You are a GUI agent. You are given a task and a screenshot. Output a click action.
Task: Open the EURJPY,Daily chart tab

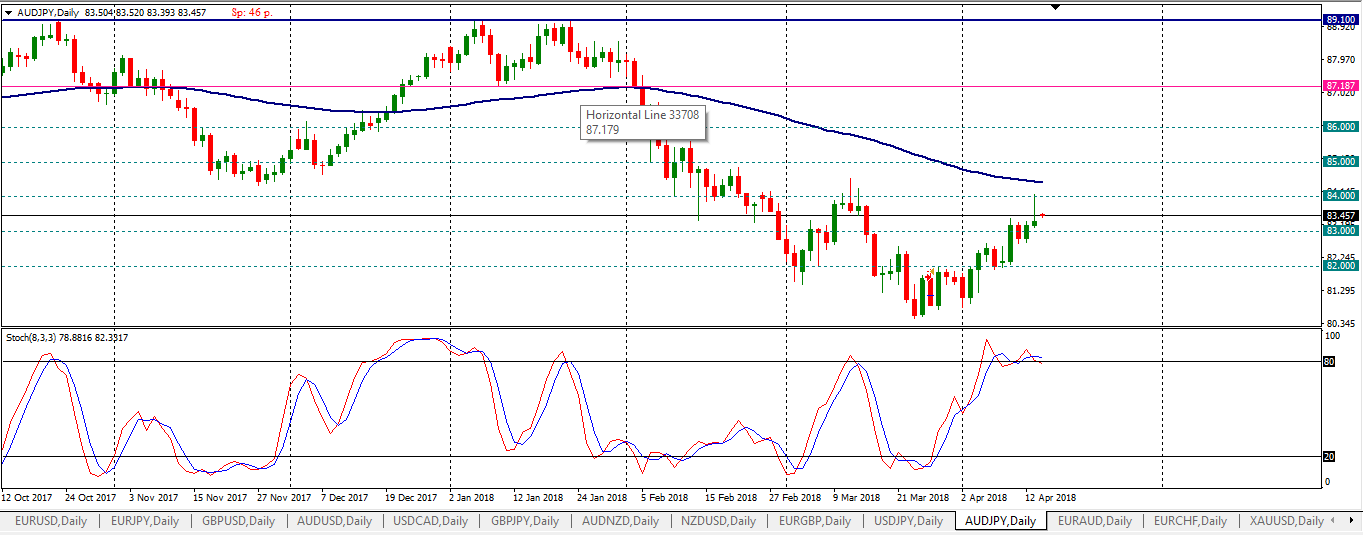tap(145, 521)
